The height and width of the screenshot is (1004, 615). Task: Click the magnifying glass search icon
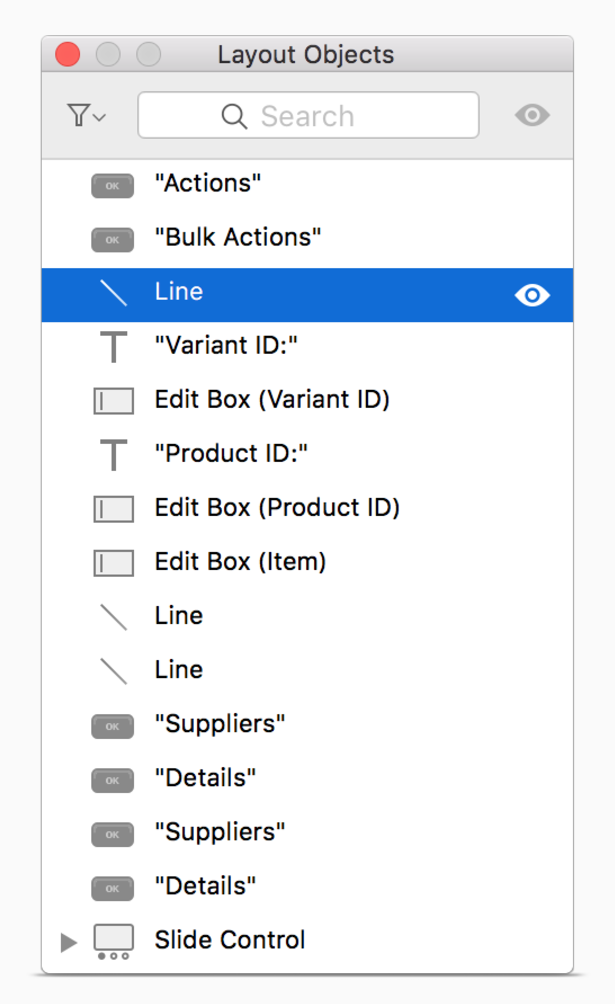(234, 117)
